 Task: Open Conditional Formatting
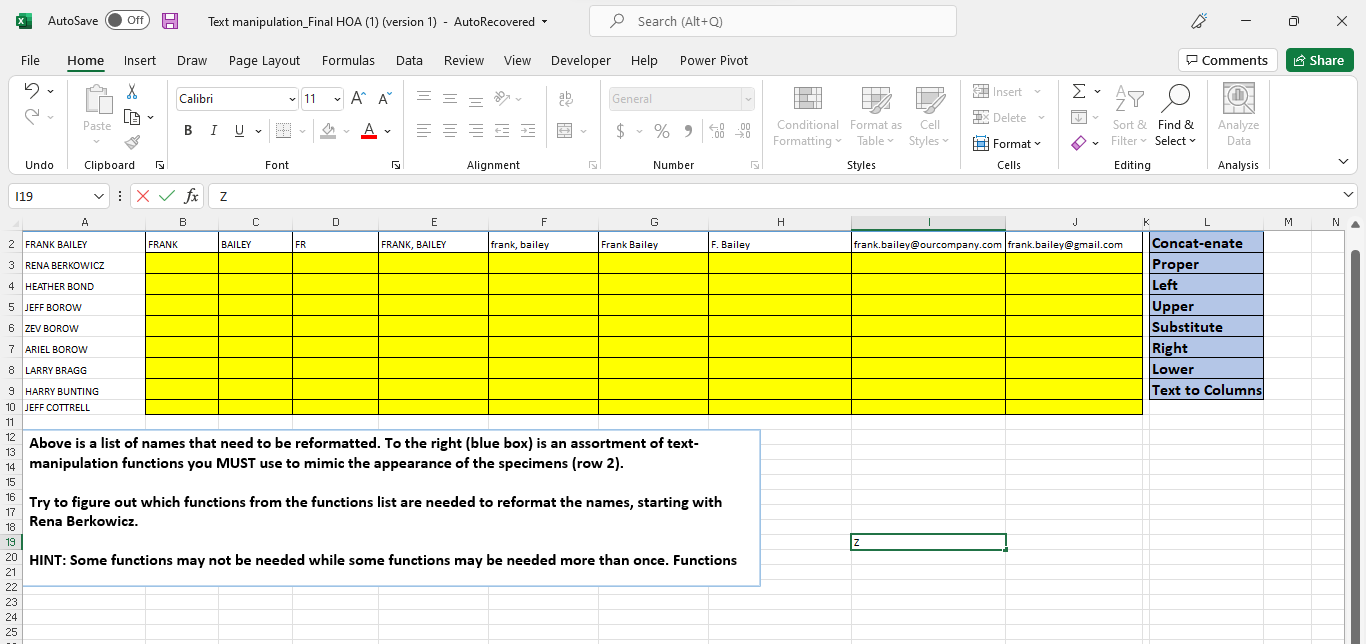pyautogui.click(x=807, y=115)
